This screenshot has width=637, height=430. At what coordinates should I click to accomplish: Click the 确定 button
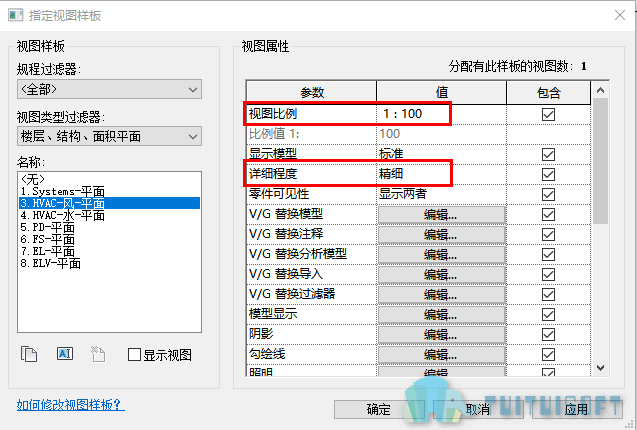tap(379, 409)
